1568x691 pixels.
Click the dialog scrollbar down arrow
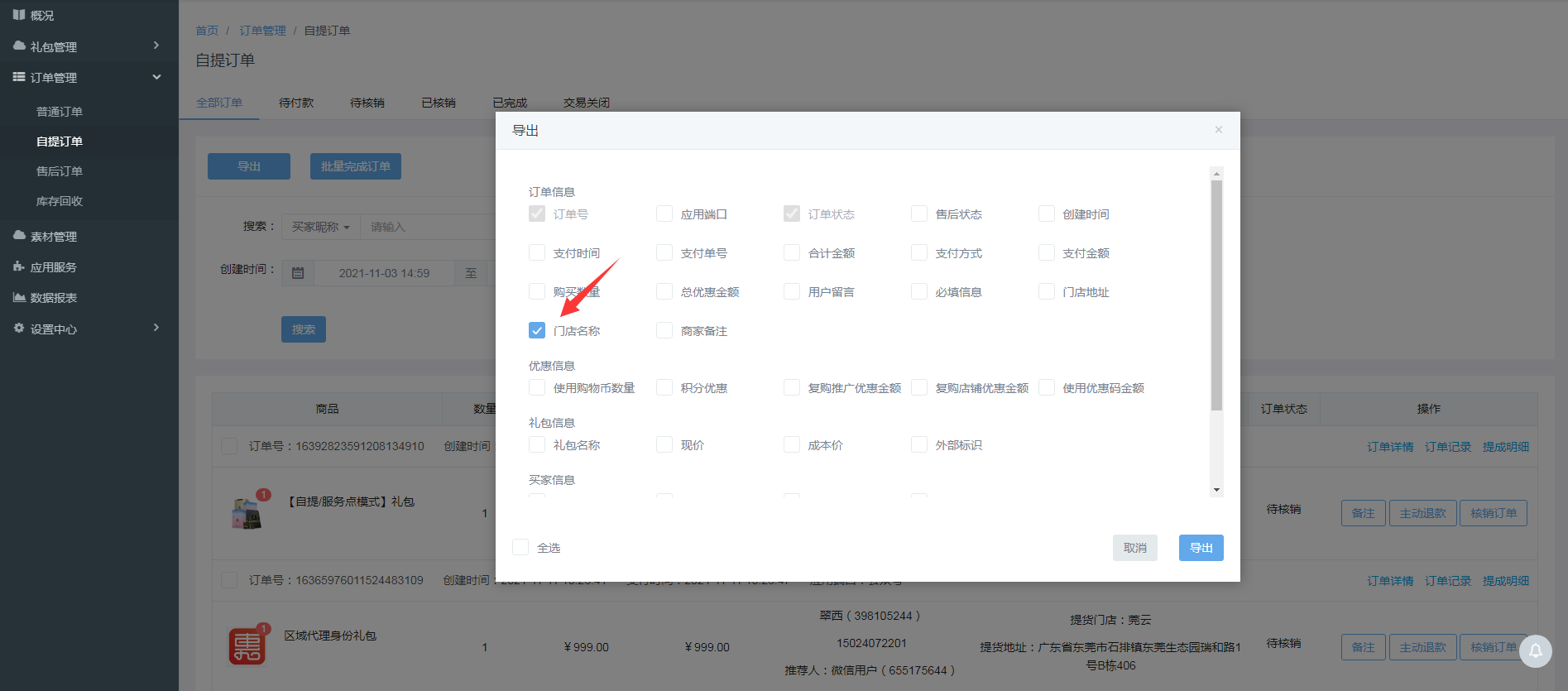click(1216, 490)
